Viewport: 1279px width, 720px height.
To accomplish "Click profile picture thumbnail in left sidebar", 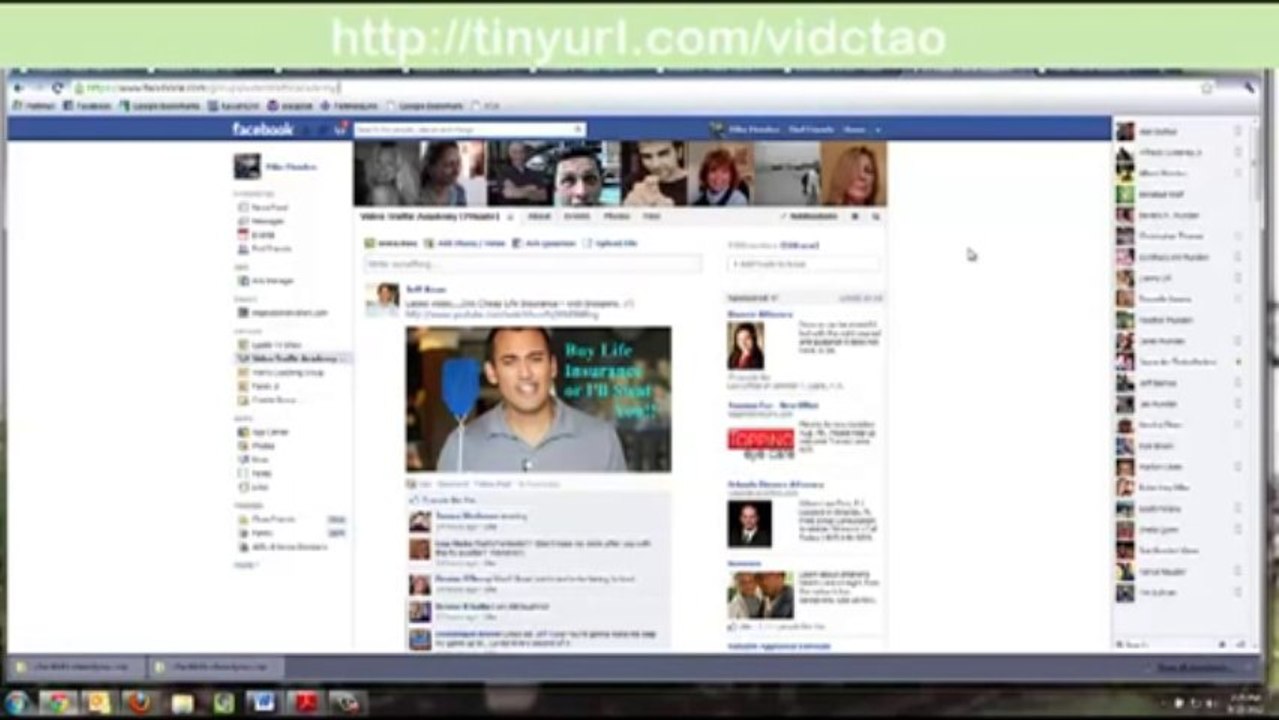I will [x=247, y=167].
